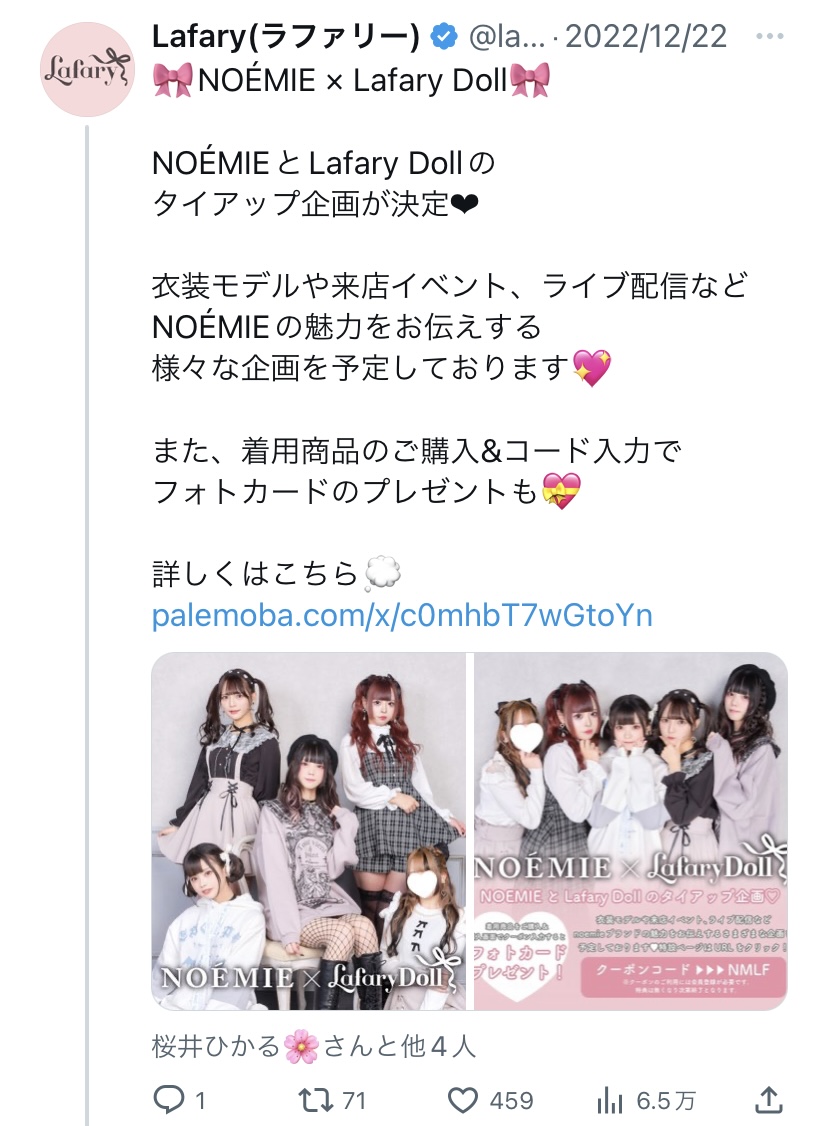This screenshot has width=828, height=1126.
Task: Tap the 459 likes count
Action: [x=511, y=1101]
